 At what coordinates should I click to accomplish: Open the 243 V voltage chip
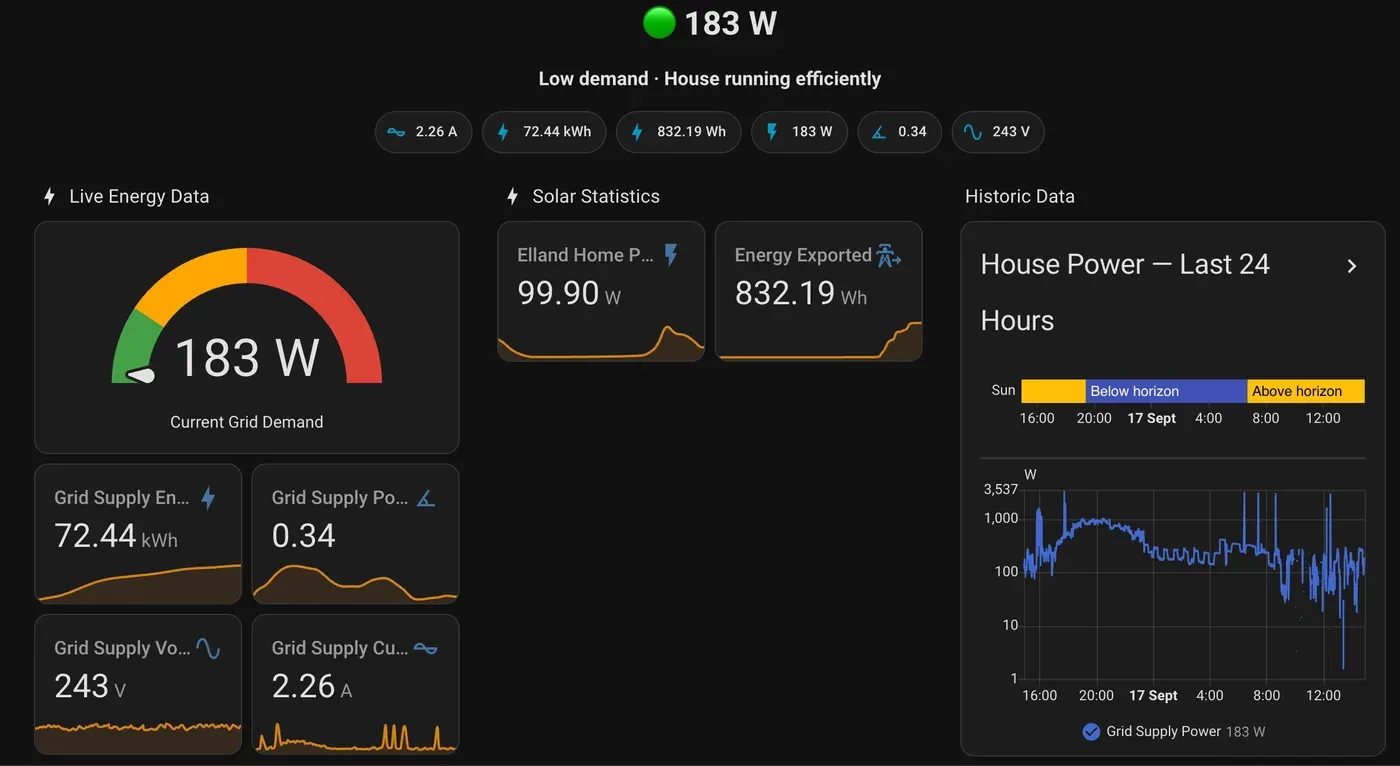coord(998,132)
